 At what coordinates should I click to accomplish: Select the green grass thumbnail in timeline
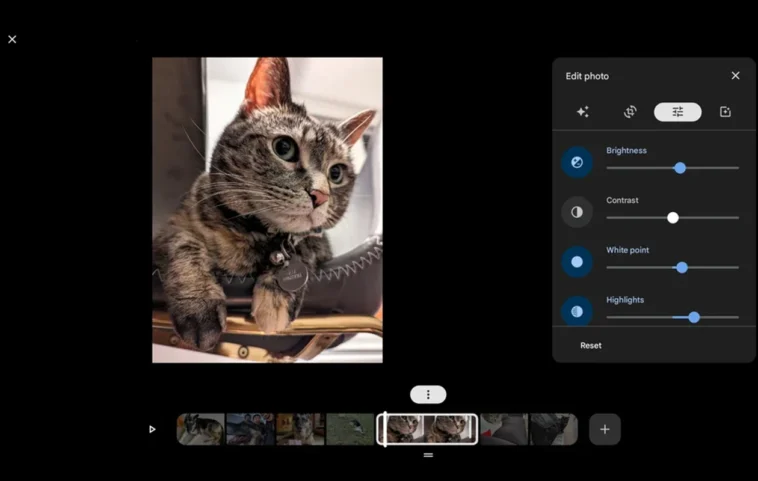click(x=350, y=429)
